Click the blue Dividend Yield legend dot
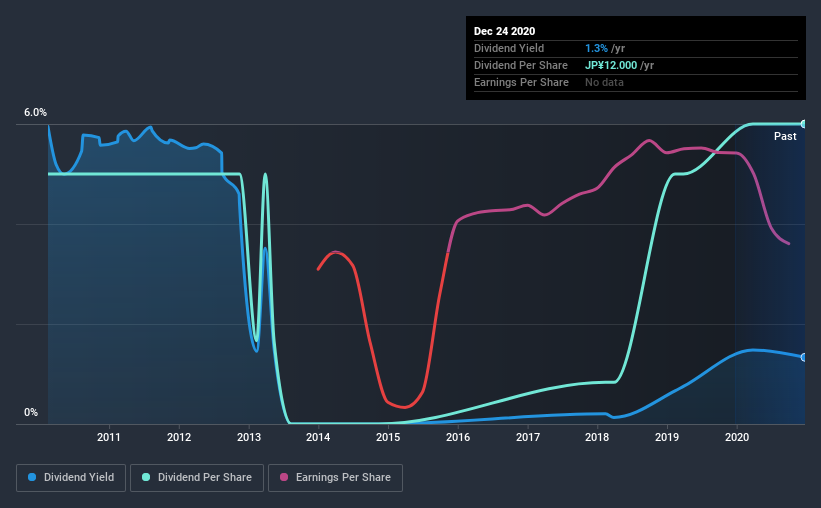The image size is (821, 508). click(32, 477)
